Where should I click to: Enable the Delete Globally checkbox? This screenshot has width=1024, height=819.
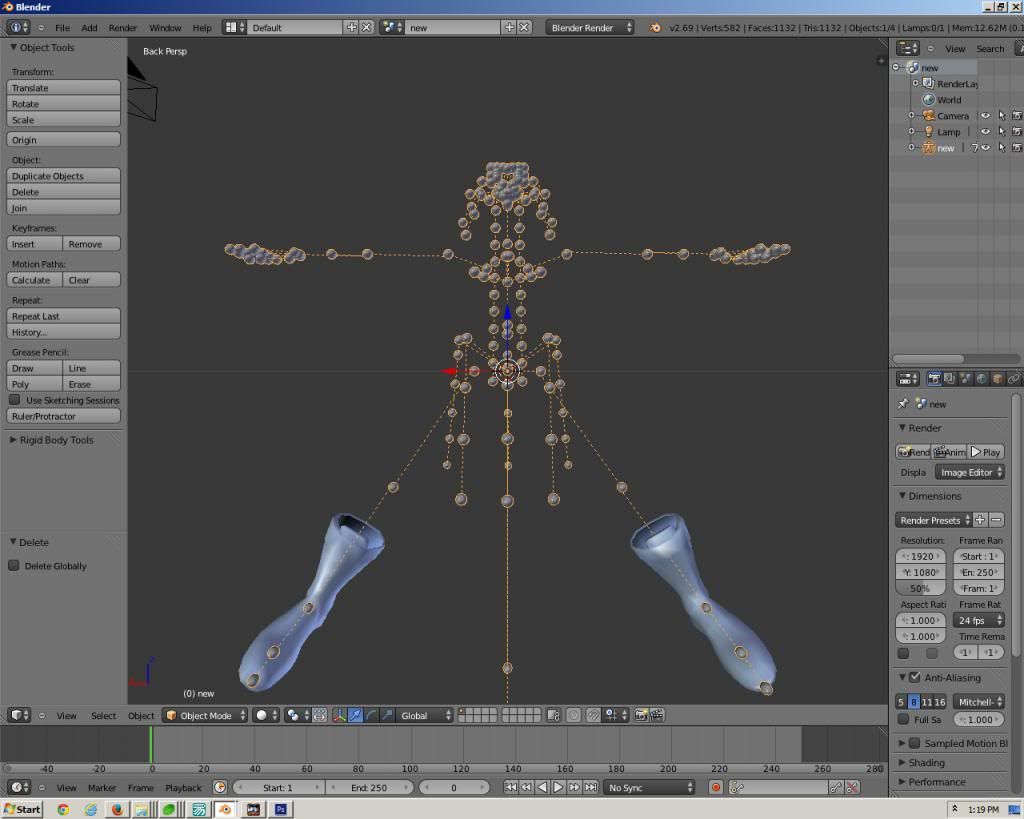click(x=14, y=566)
